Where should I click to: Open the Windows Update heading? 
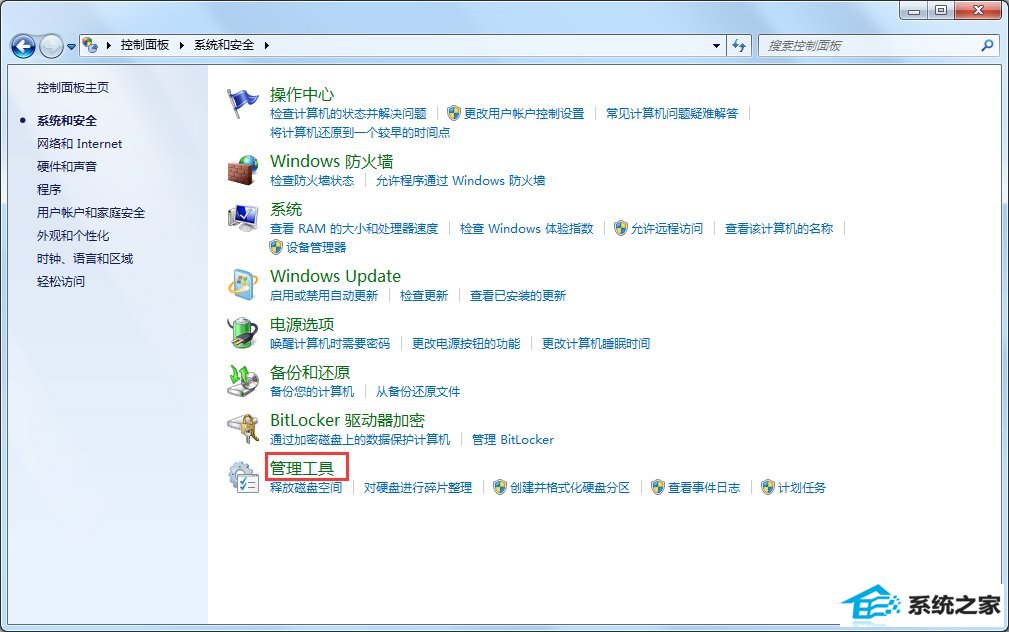coord(335,276)
